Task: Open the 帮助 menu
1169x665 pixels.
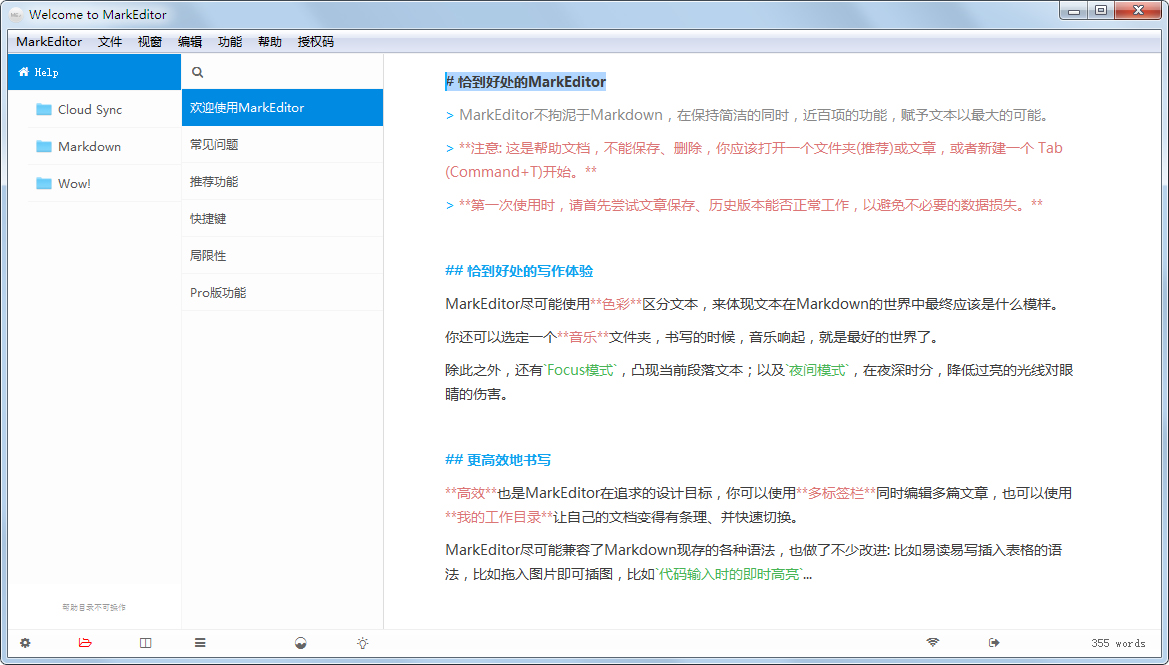Action: pos(270,42)
